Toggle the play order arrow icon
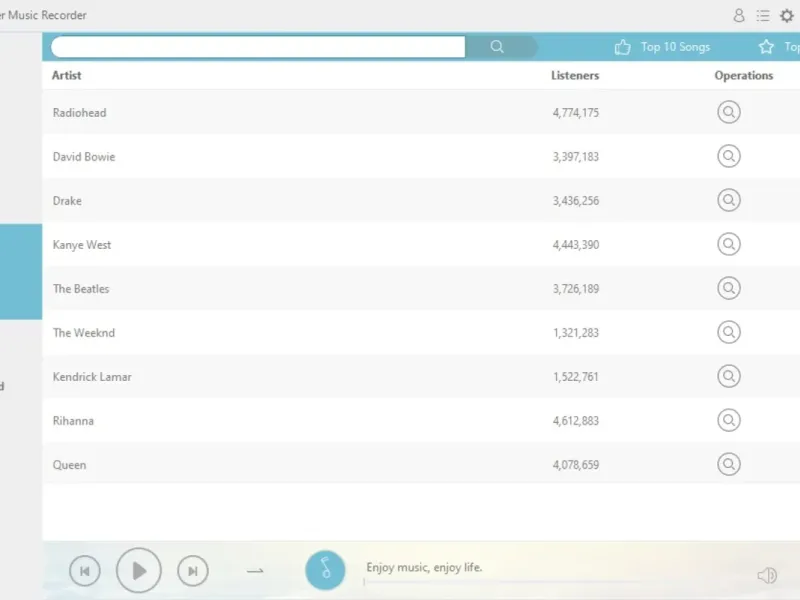800x600 pixels. coord(255,571)
